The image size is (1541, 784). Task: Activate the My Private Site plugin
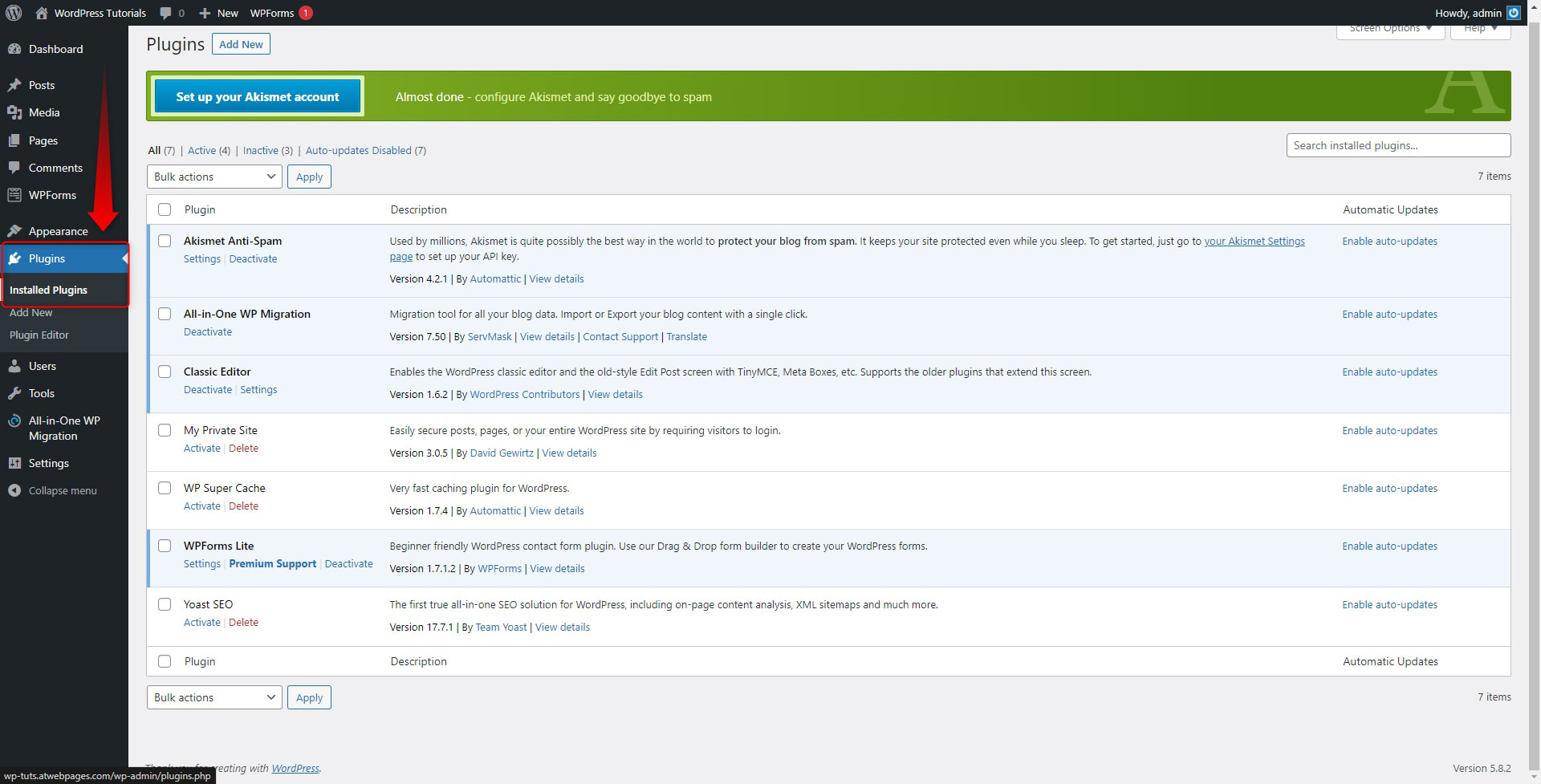pyautogui.click(x=201, y=448)
